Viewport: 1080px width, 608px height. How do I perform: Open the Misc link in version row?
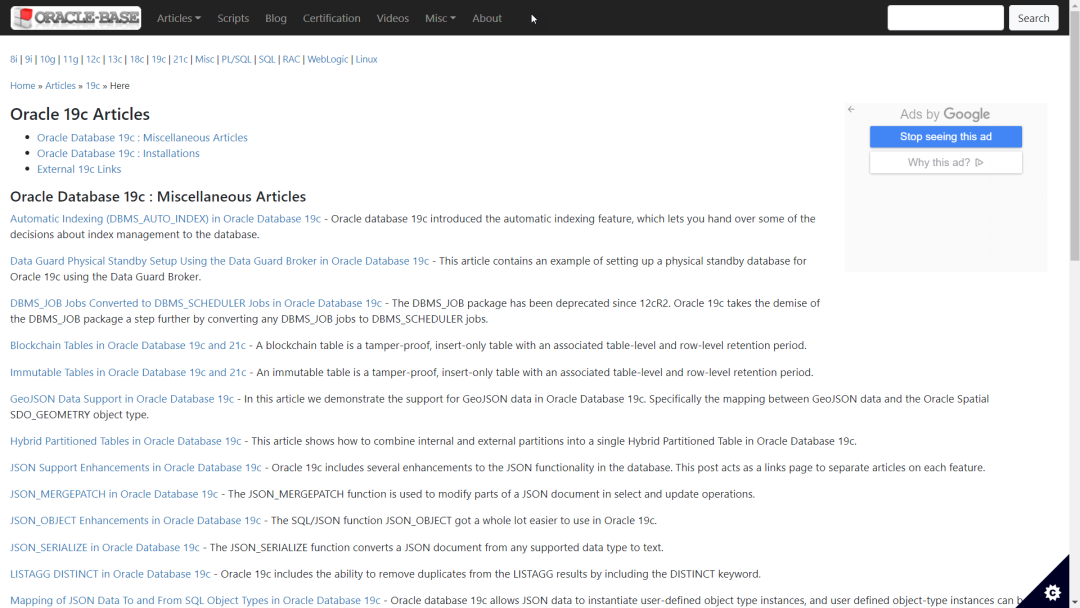coord(205,59)
